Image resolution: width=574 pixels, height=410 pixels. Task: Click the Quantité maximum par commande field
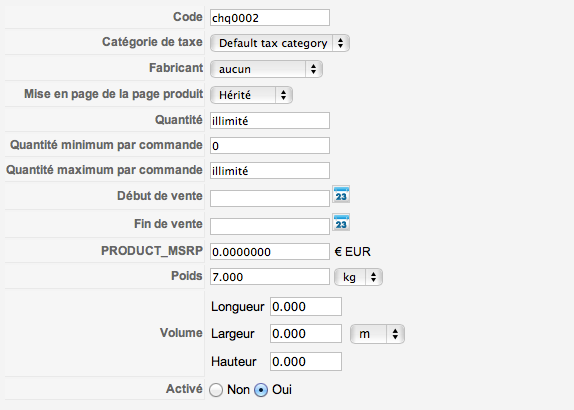[270, 171]
